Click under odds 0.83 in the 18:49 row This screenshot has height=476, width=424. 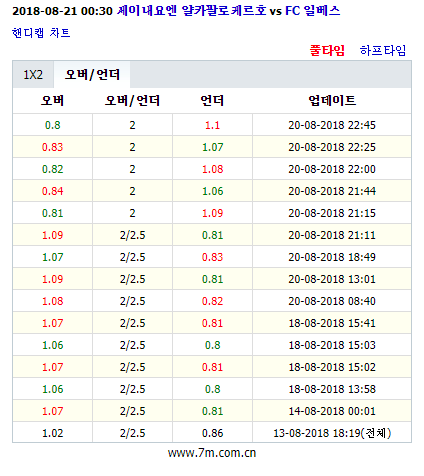click(x=212, y=257)
